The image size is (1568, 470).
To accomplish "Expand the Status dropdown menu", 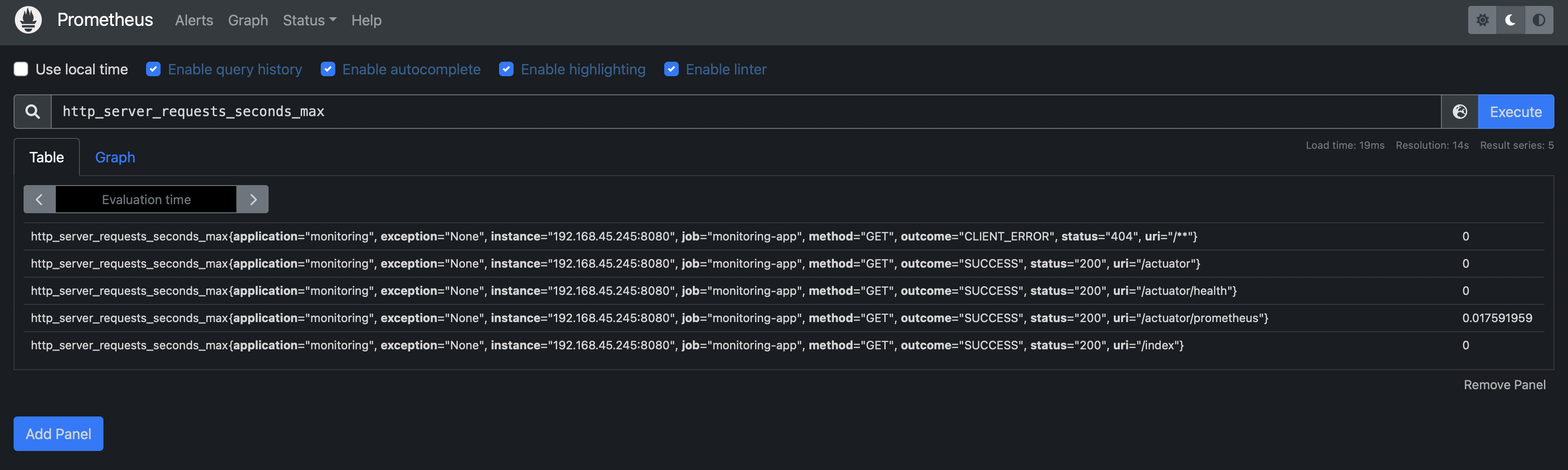I will [x=309, y=20].
